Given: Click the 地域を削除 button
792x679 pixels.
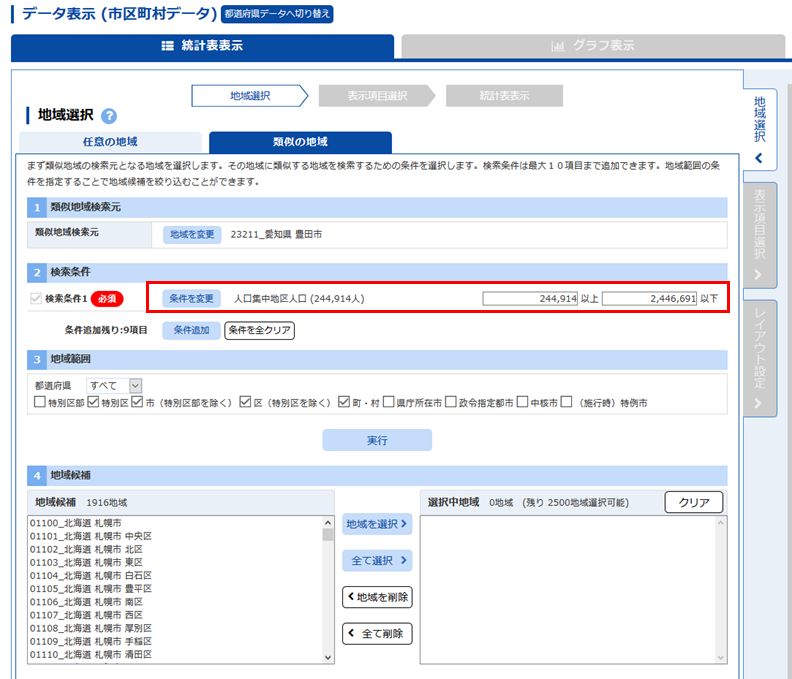Looking at the screenshot, I should click(x=377, y=597).
